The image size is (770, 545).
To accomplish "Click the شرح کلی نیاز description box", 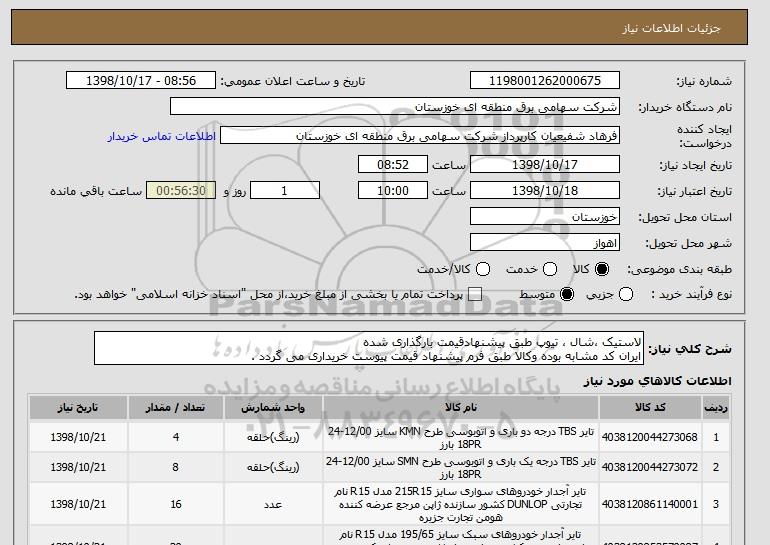I will tap(368, 349).
